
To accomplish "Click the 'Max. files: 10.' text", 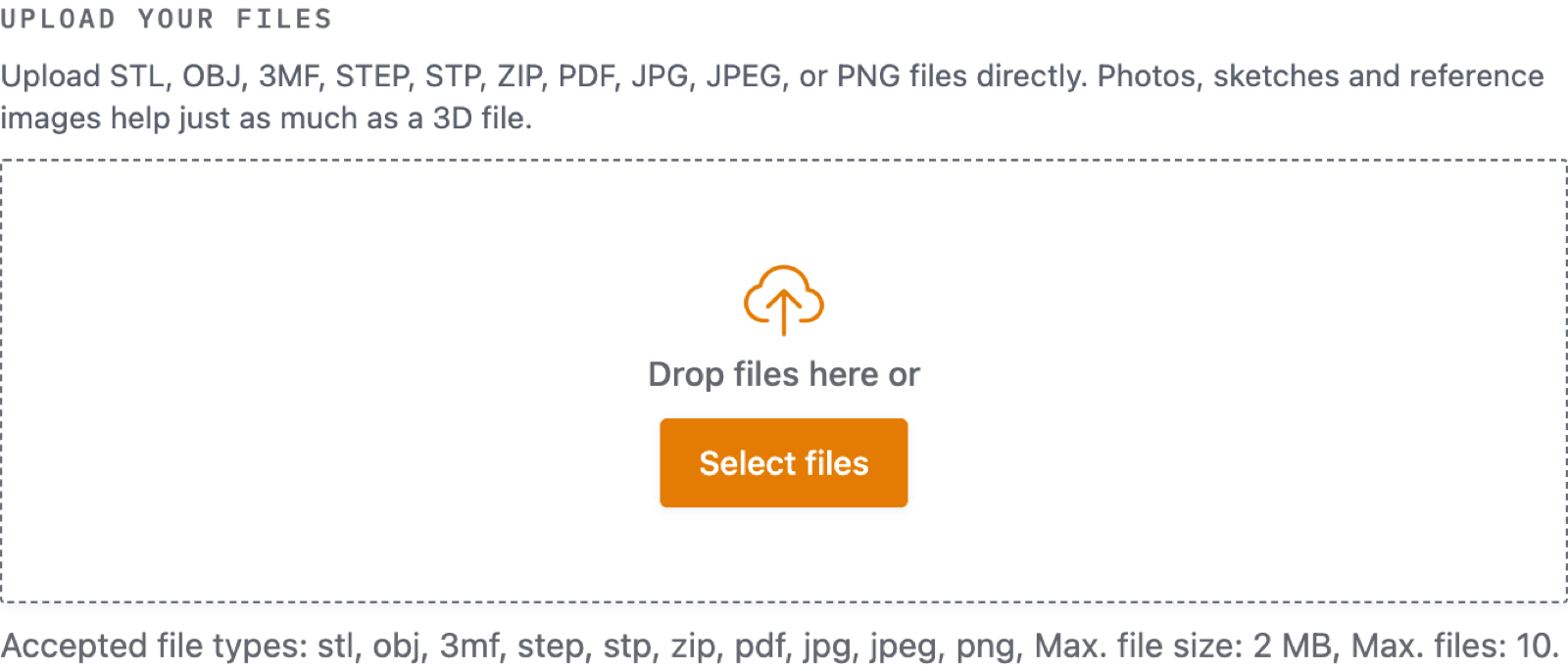I will click(x=1454, y=646).
